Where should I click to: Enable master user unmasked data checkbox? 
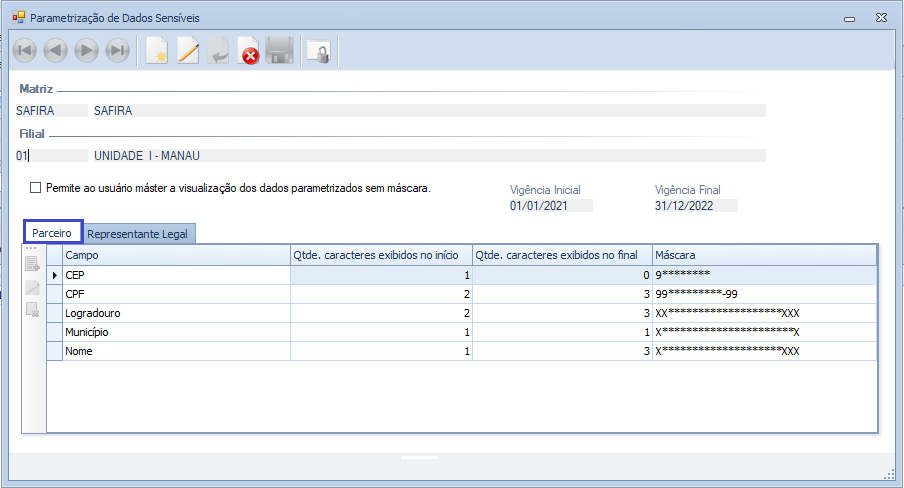(36, 187)
